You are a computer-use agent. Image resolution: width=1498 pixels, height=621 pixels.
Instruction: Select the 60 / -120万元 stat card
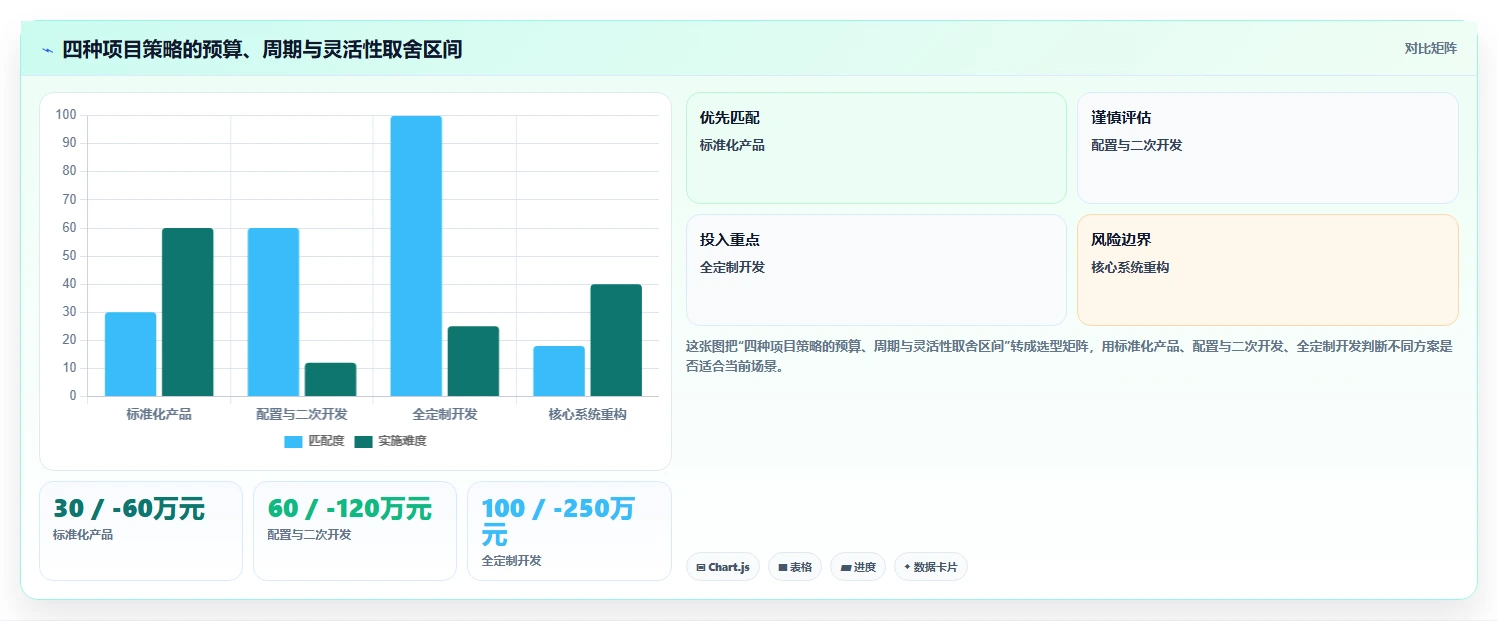(355, 531)
